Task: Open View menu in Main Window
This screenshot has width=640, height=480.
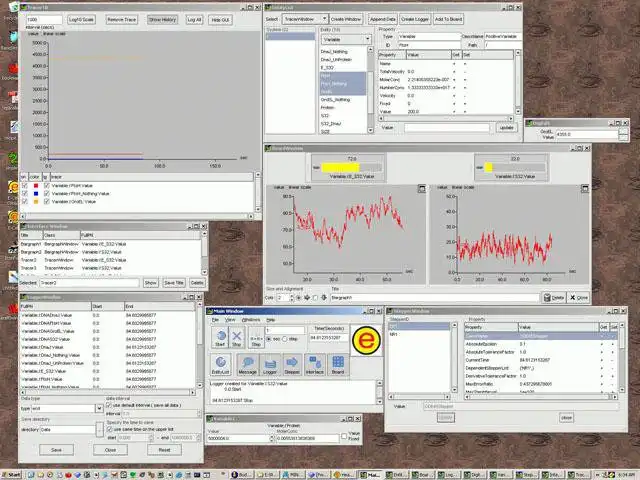Action: click(230, 320)
